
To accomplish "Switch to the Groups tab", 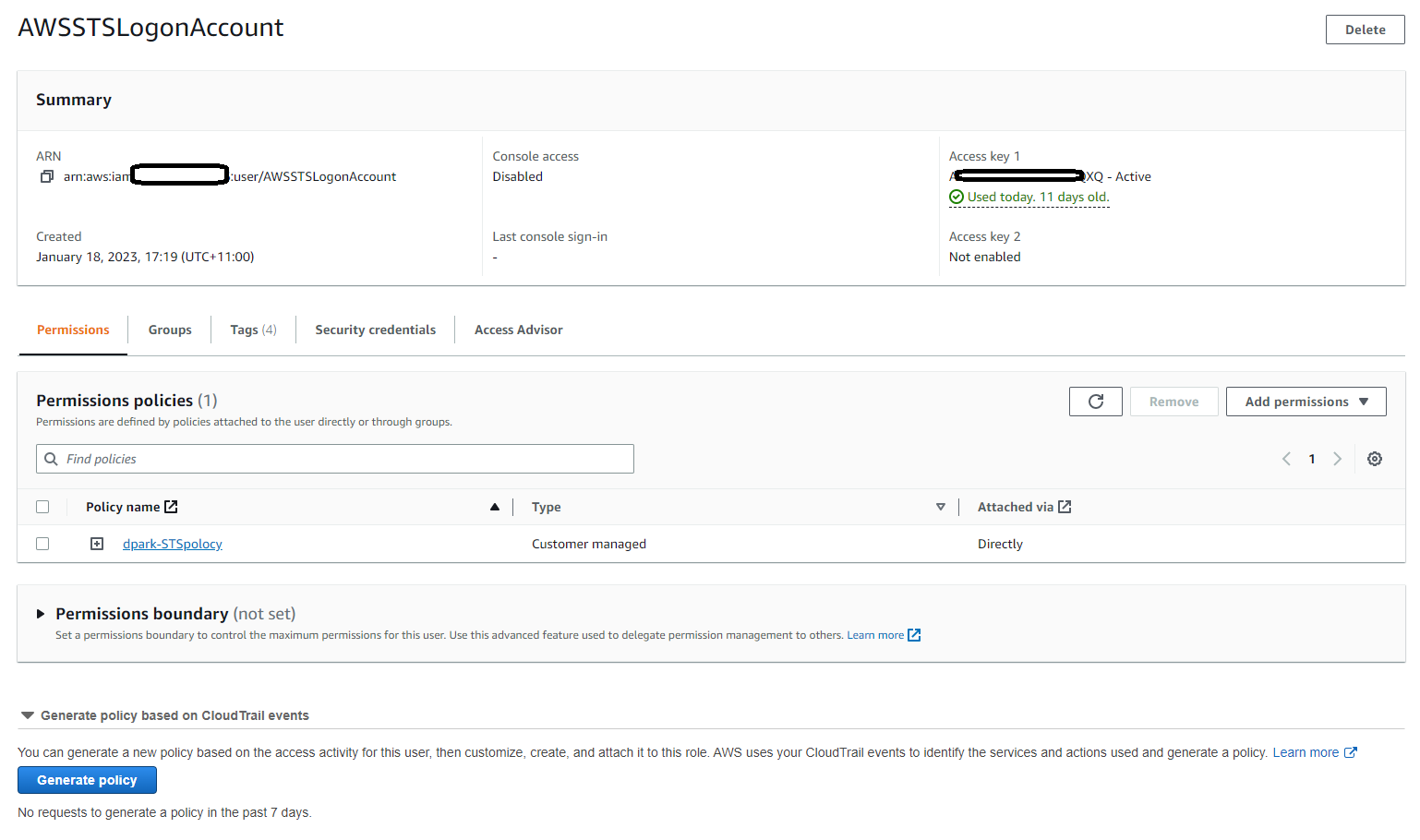I will pyautogui.click(x=170, y=330).
